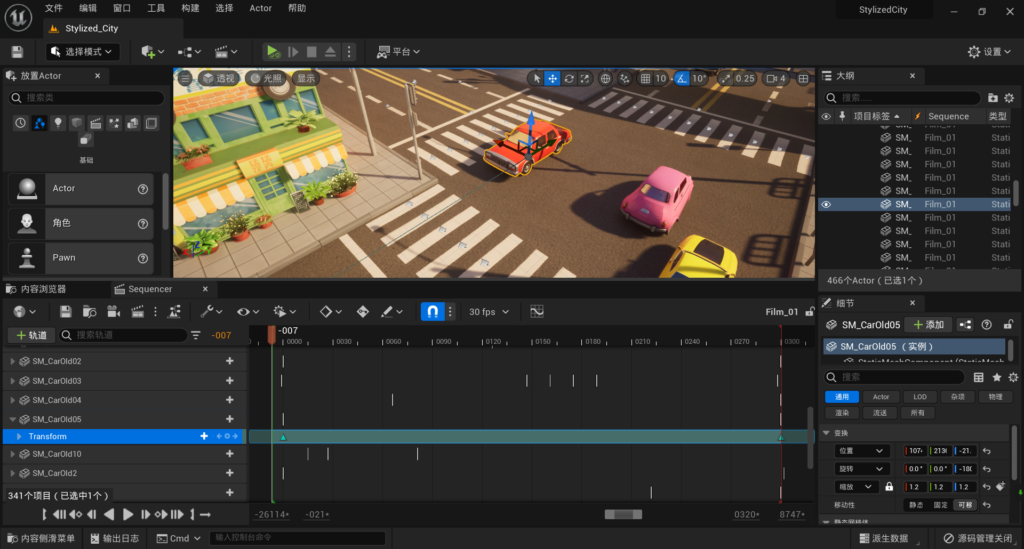Open the 窗口 menu
The image size is (1024, 549).
pyautogui.click(x=122, y=8)
